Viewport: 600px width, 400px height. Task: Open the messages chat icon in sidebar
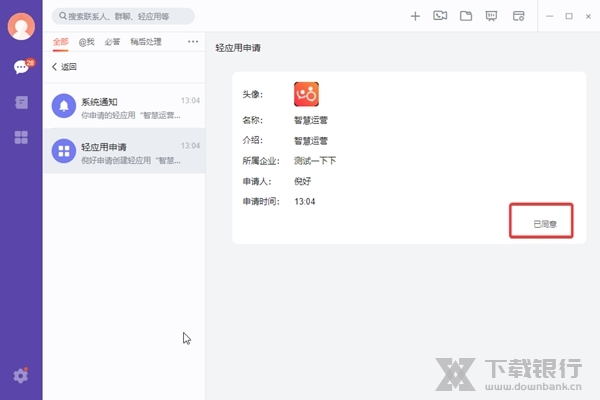pyautogui.click(x=21, y=67)
